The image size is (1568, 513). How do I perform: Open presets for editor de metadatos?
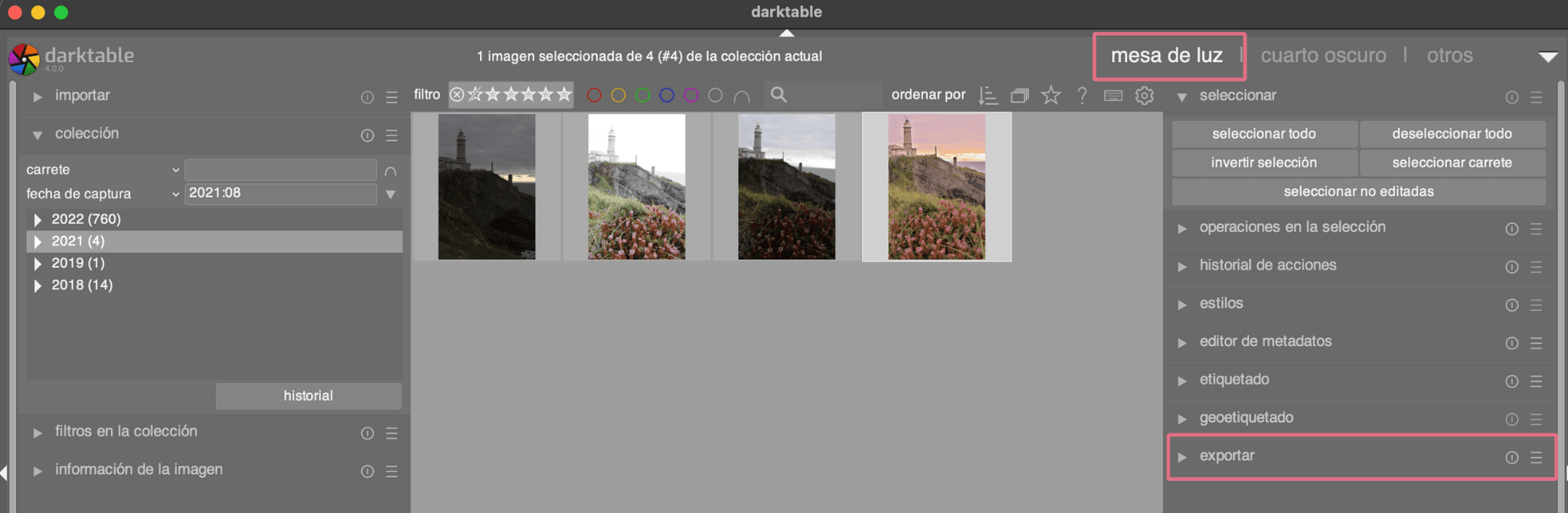(1537, 344)
